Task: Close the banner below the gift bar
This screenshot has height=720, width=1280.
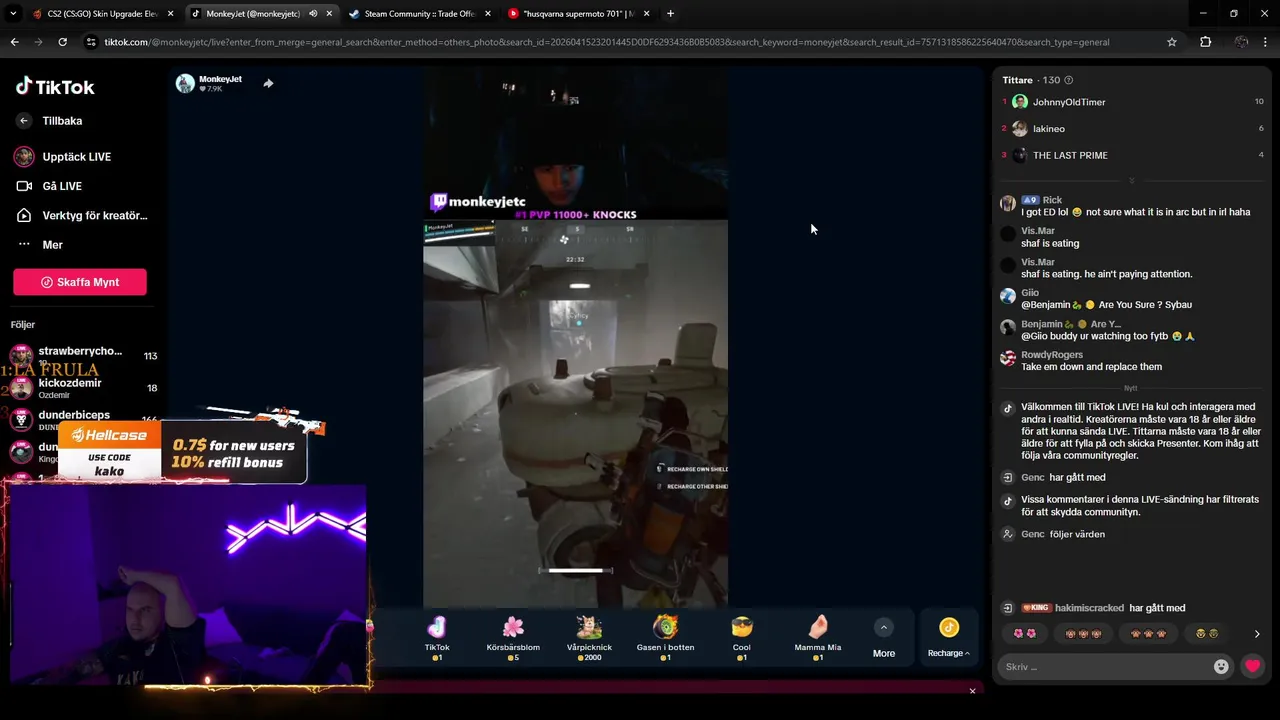Action: [x=972, y=691]
